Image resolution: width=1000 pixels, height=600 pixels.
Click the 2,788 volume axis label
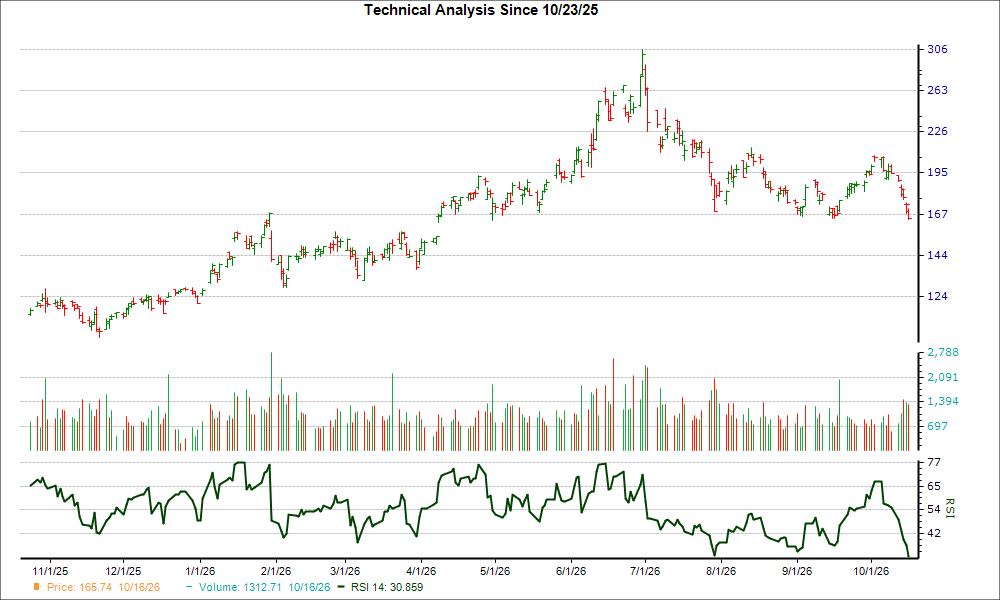[943, 352]
